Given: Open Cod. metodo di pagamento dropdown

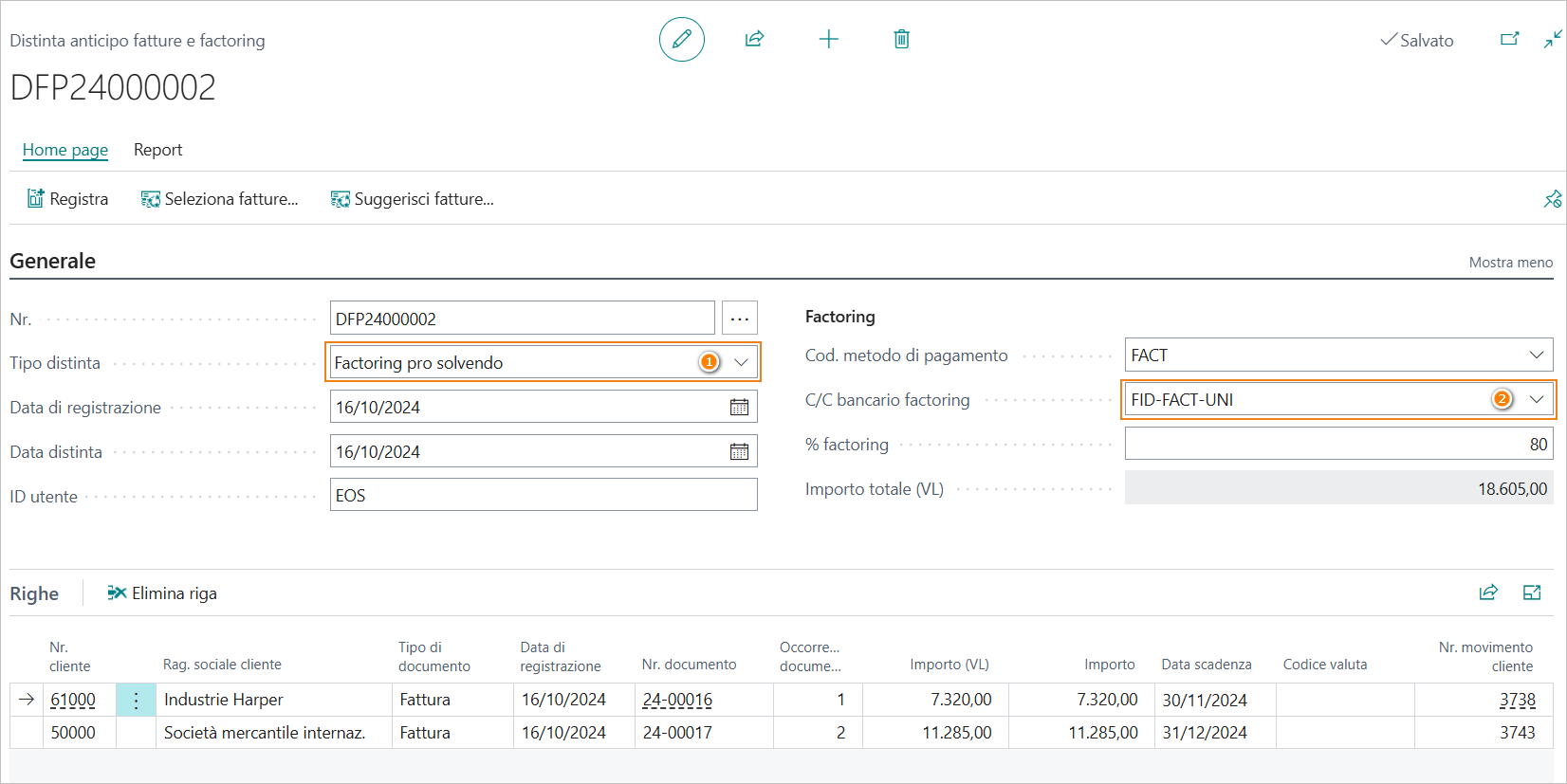Looking at the screenshot, I should (1536, 356).
